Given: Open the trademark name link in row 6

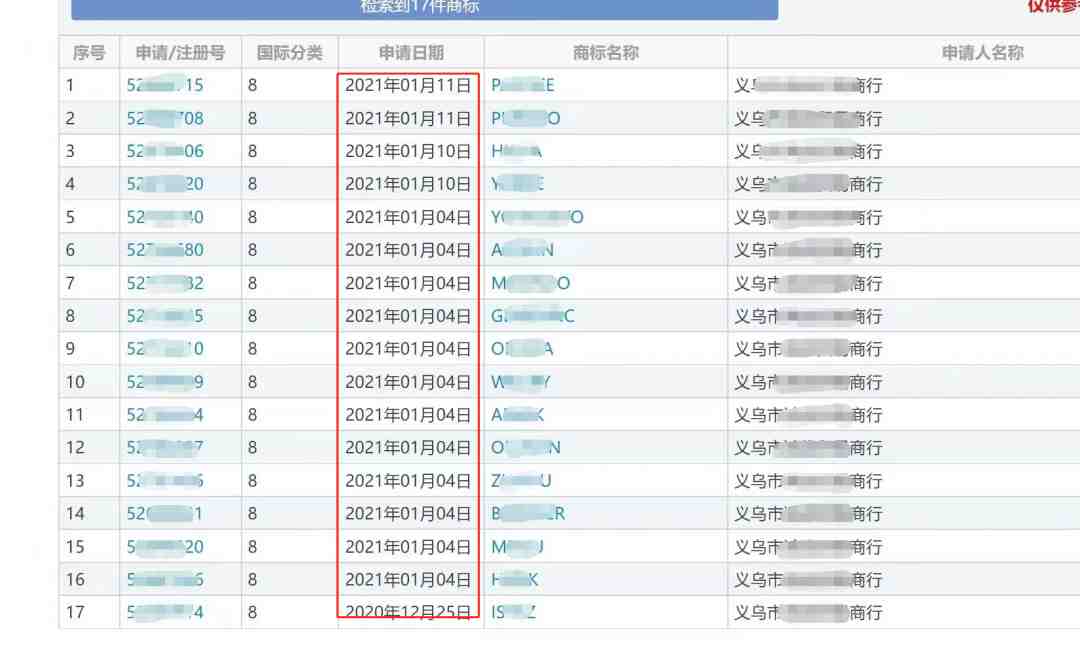Looking at the screenshot, I should pyautogui.click(x=522, y=250).
